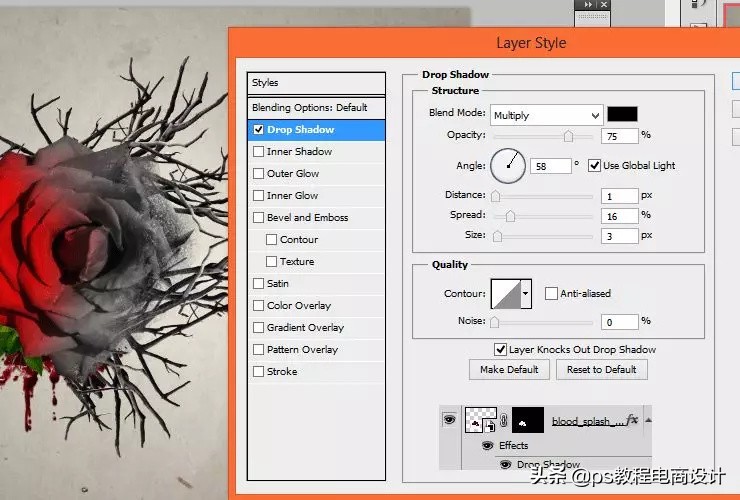The height and width of the screenshot is (500, 740).
Task: Open the black shadow color swatch
Action: coord(622,114)
